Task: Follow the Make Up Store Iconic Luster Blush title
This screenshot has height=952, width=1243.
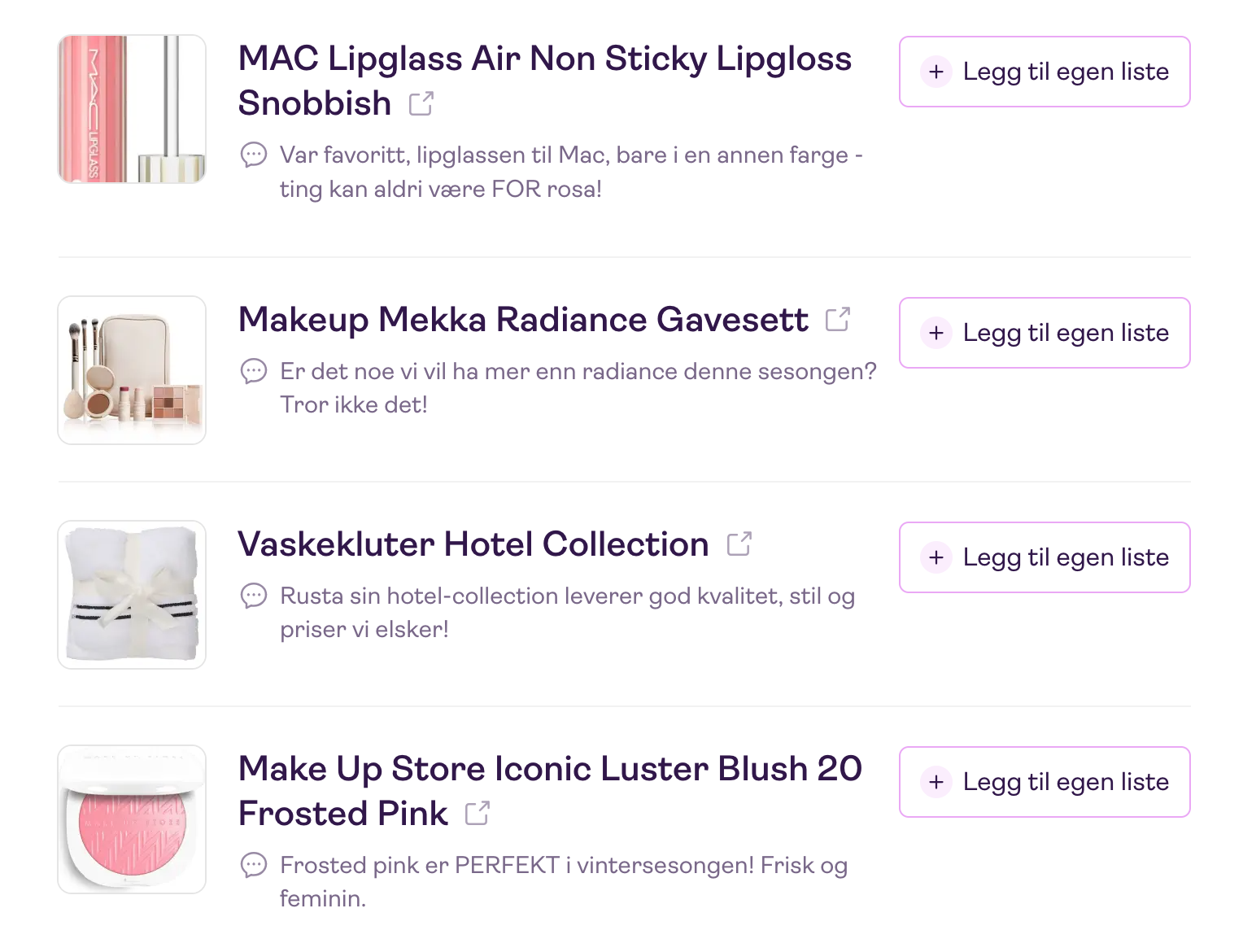Action: coord(550,769)
